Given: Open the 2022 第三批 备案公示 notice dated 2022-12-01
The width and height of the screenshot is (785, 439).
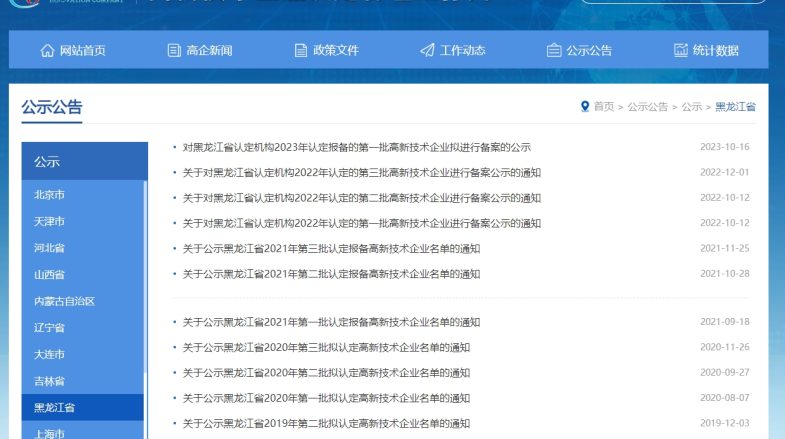Looking at the screenshot, I should 361,172.
